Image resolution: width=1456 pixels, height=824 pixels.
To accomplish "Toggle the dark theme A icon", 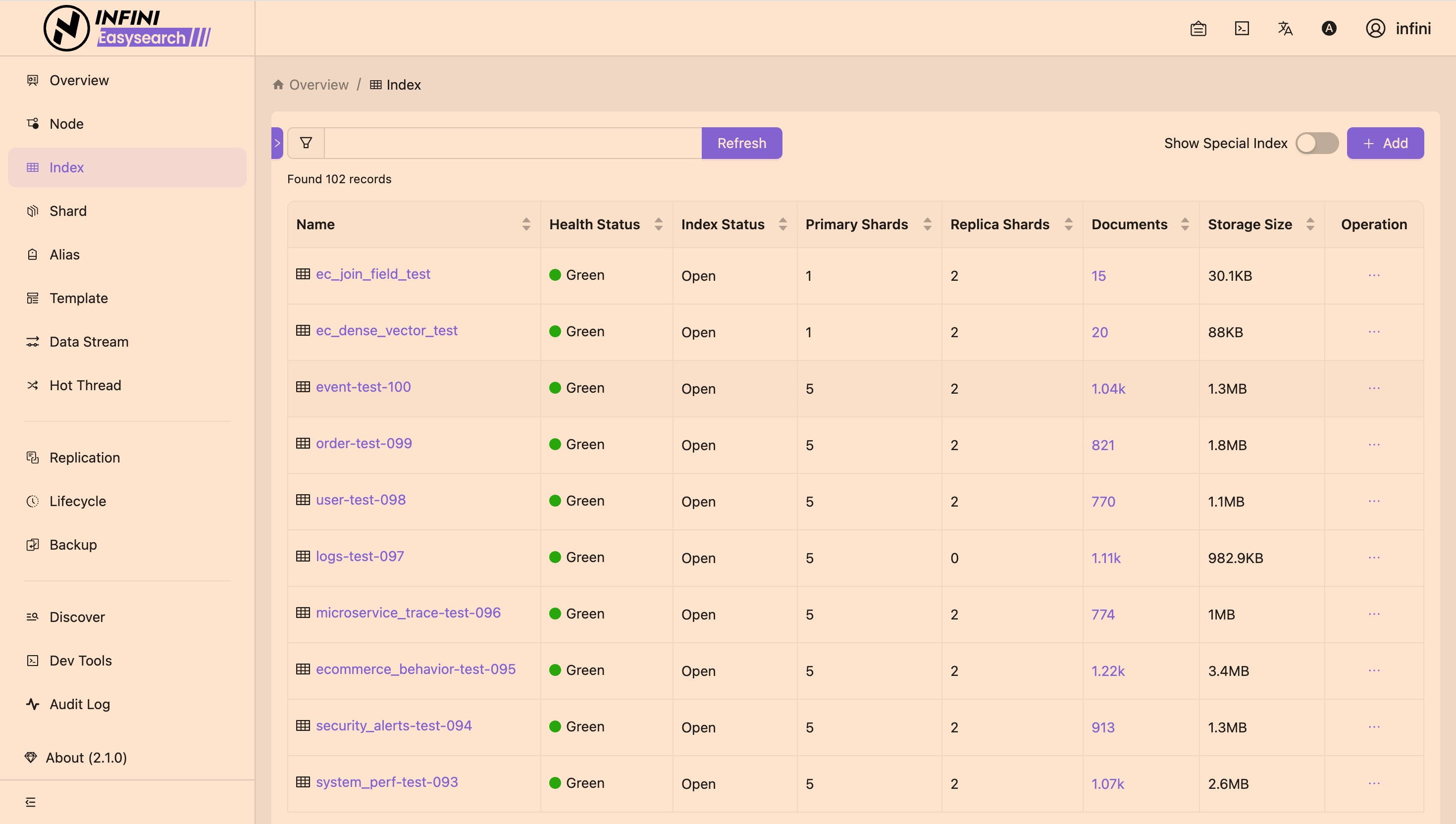I will [1329, 28].
